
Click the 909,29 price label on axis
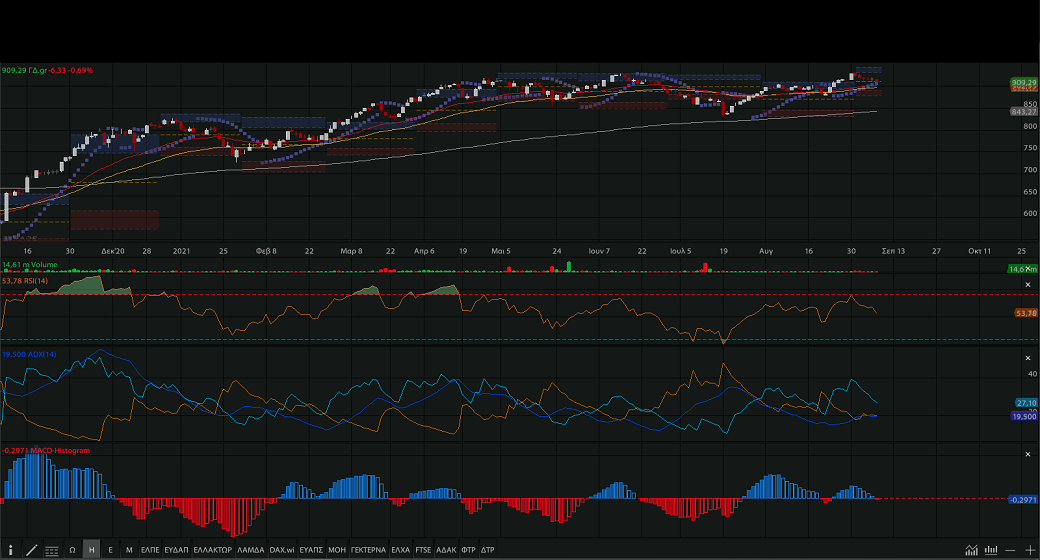(1023, 82)
